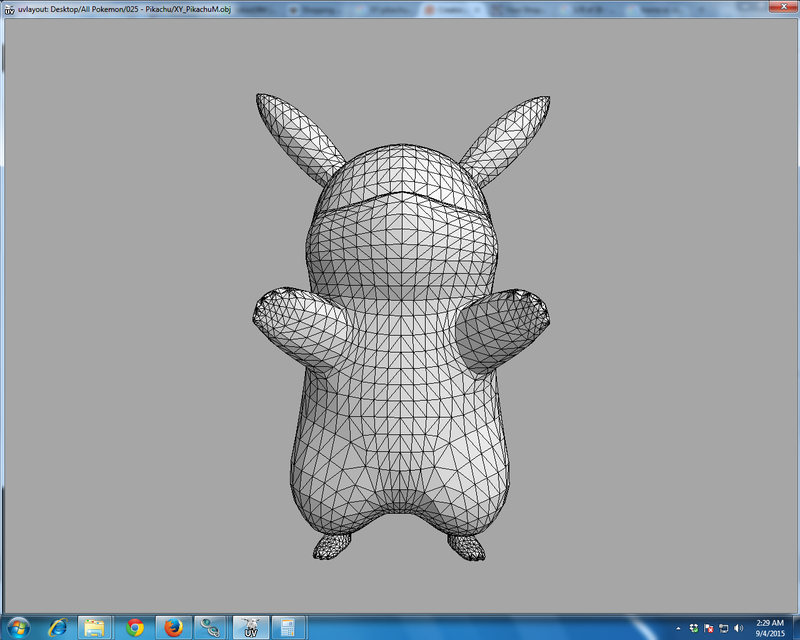The image size is (800, 640).
Task: Open Google Chrome from the taskbar
Action: pyautogui.click(x=135, y=627)
